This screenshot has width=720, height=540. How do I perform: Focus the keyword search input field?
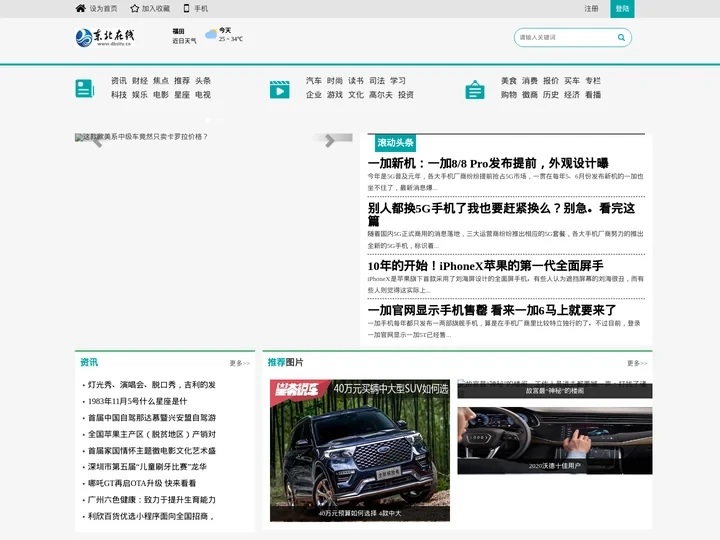pos(567,38)
